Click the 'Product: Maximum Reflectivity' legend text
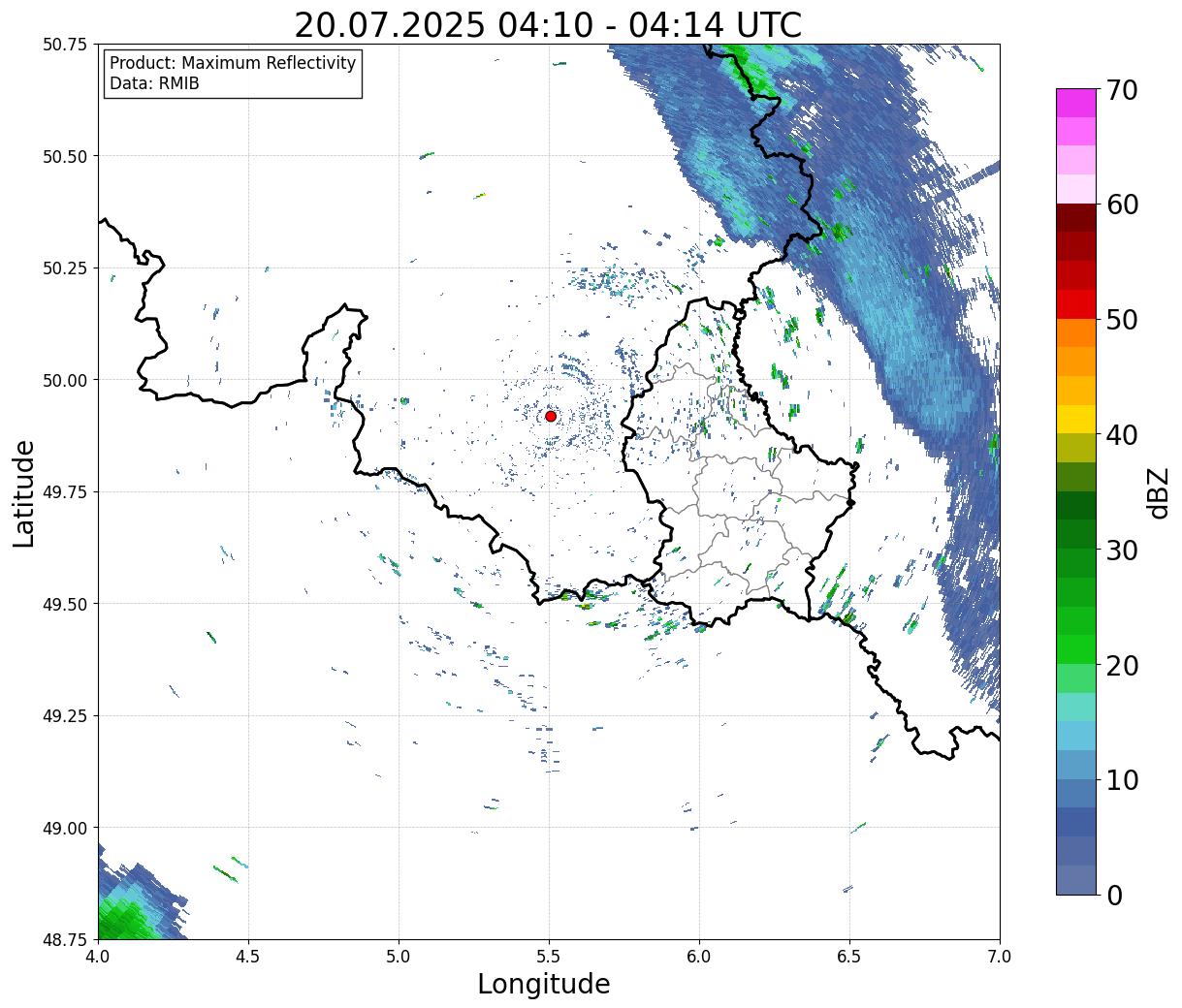1182x1008 pixels. click(233, 63)
